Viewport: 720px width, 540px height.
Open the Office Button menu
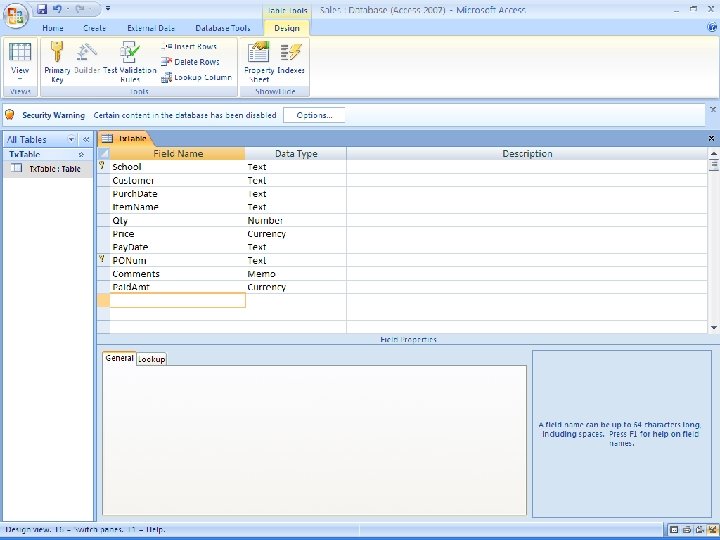14,14
